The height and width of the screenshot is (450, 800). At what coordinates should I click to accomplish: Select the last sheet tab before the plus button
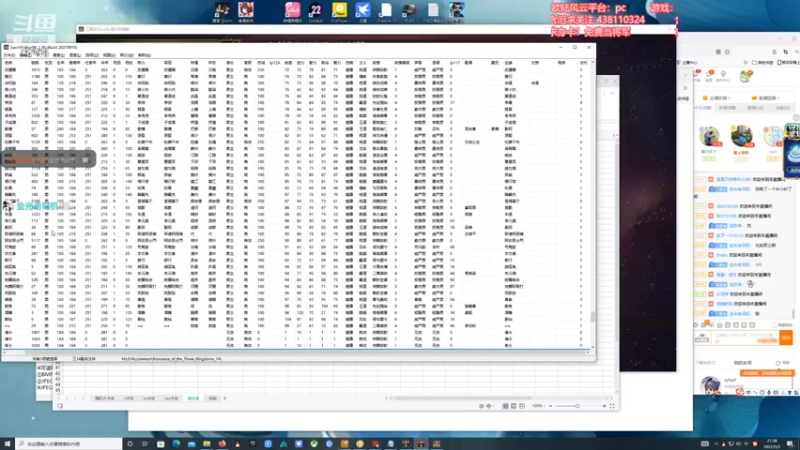(213, 398)
